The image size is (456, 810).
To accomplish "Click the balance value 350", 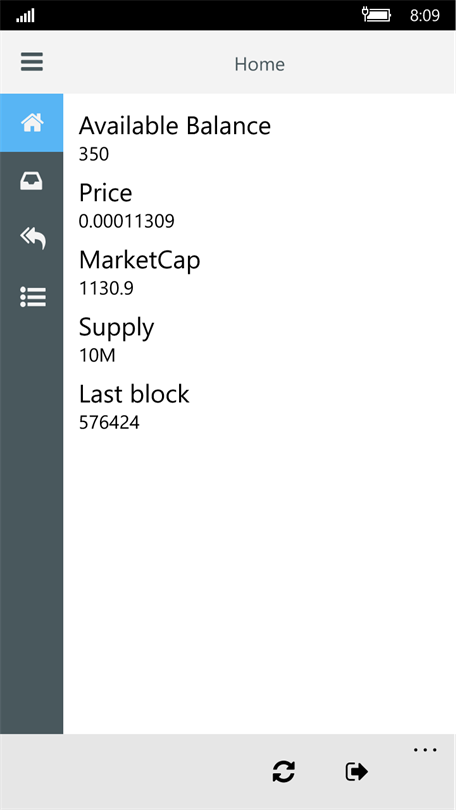I will 94,154.
